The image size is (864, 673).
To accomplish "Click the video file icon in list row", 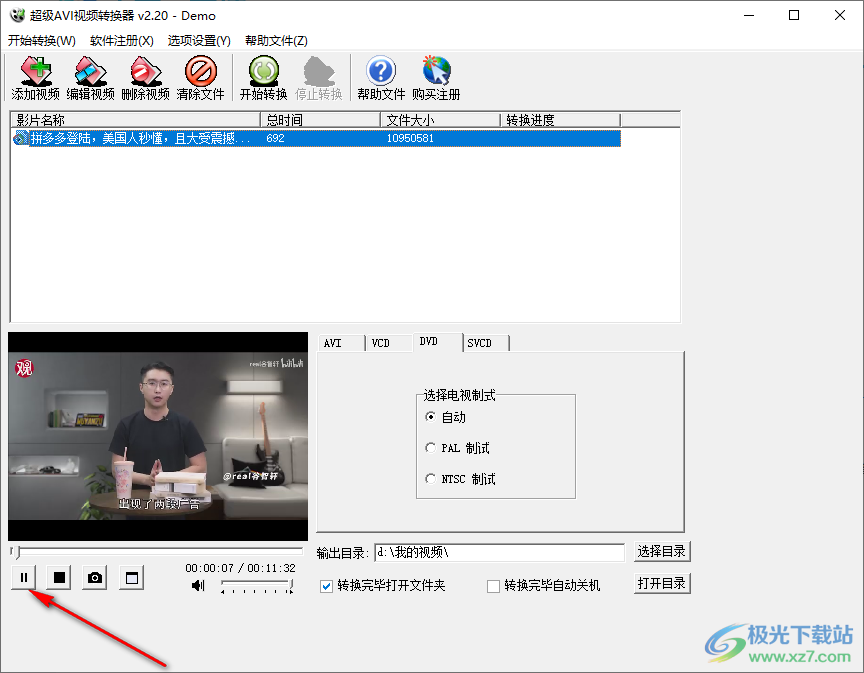I will pos(20,138).
